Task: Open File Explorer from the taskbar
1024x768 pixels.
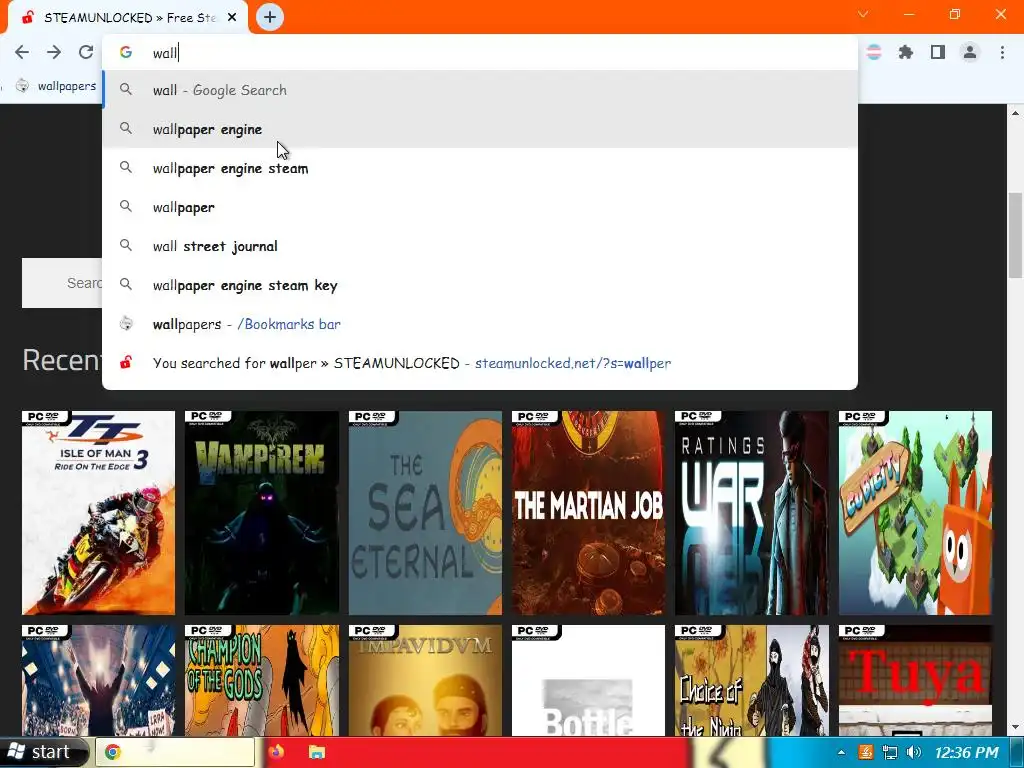Action: click(x=317, y=752)
